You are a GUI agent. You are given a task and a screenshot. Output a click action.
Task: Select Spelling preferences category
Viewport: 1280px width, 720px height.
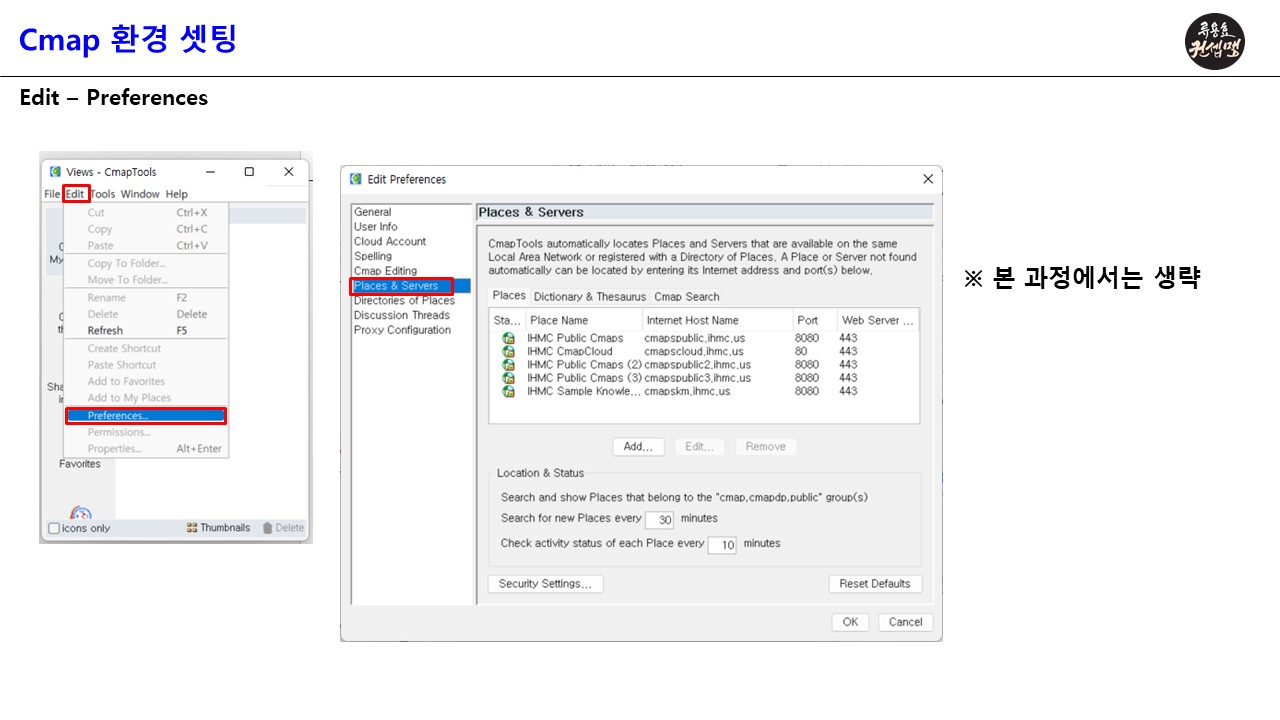coord(373,256)
